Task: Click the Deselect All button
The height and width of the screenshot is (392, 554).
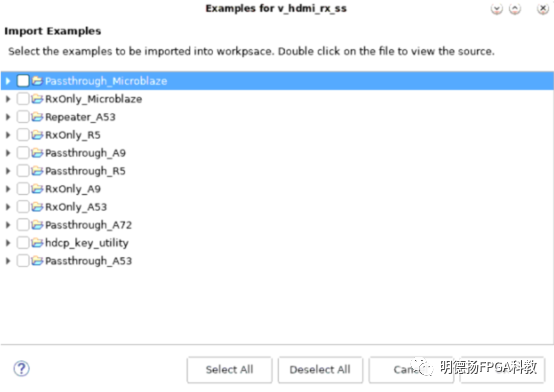Action: pyautogui.click(x=320, y=370)
